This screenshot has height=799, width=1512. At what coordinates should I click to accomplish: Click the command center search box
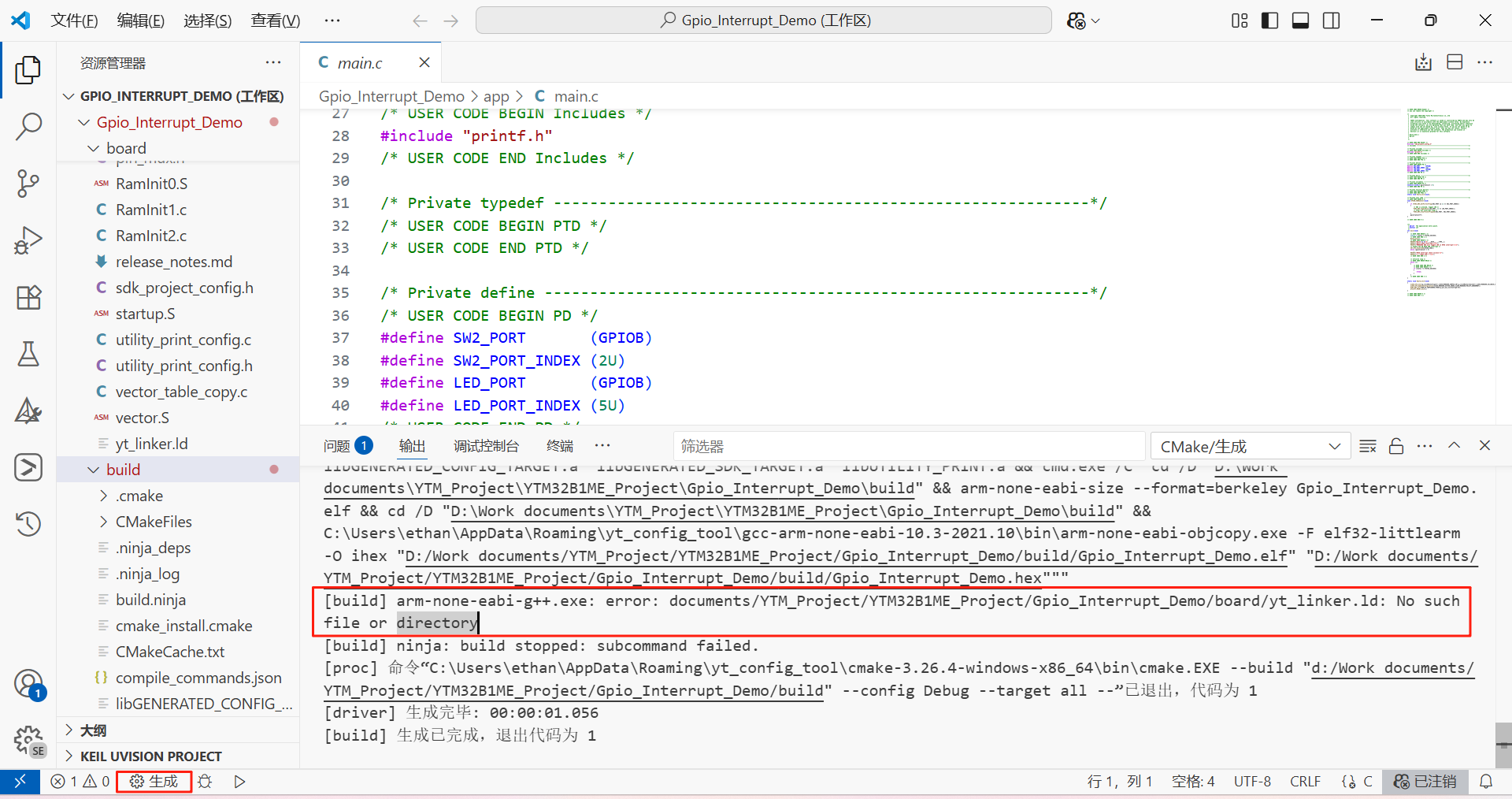coord(764,20)
